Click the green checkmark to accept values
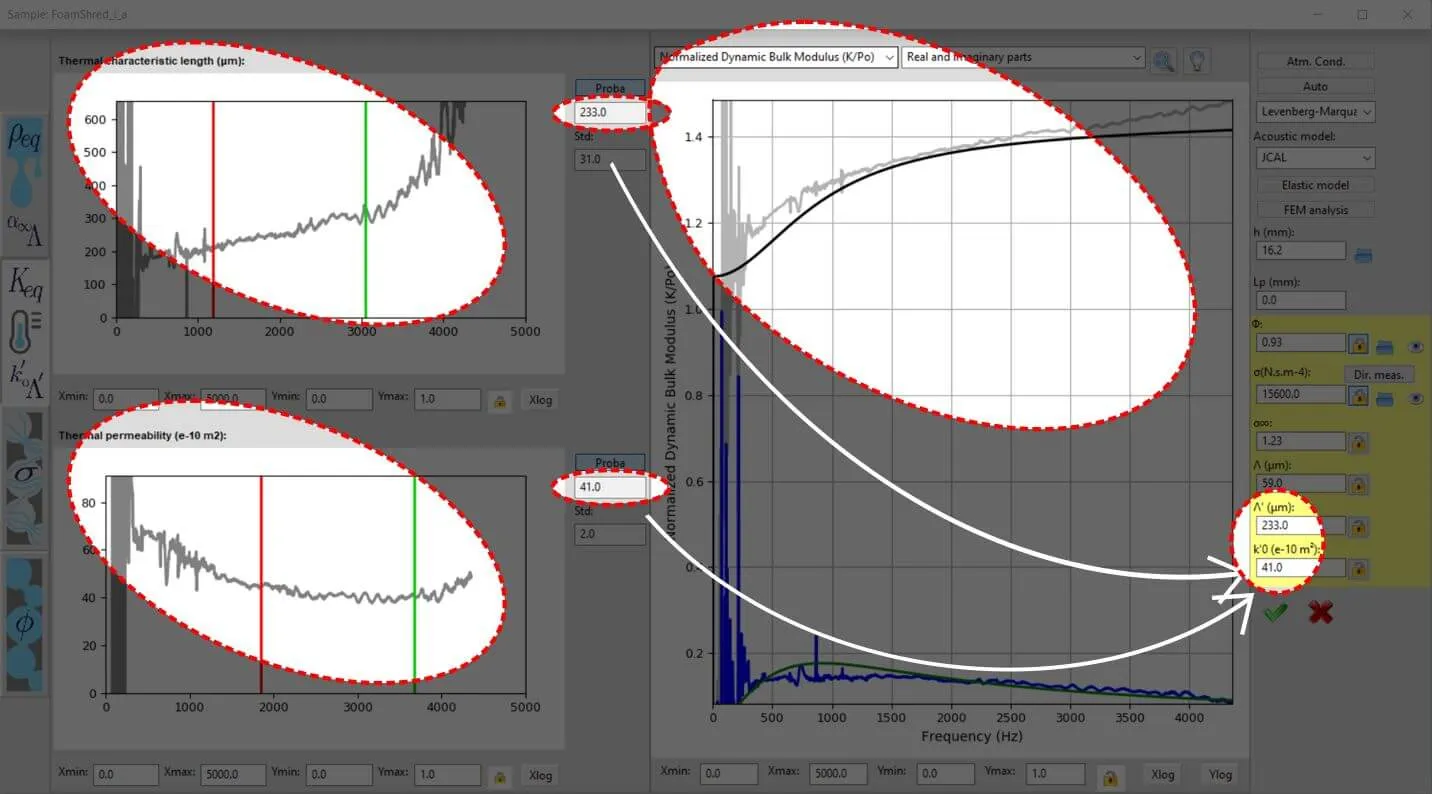 (x=1274, y=613)
